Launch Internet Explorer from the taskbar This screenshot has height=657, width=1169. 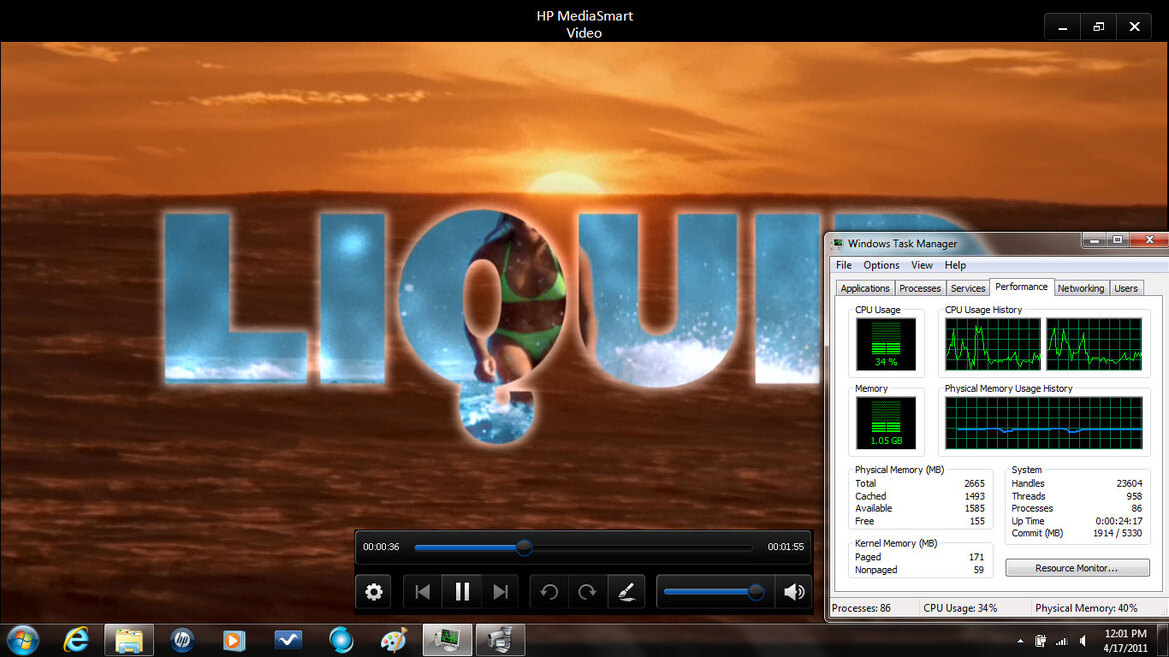76,640
